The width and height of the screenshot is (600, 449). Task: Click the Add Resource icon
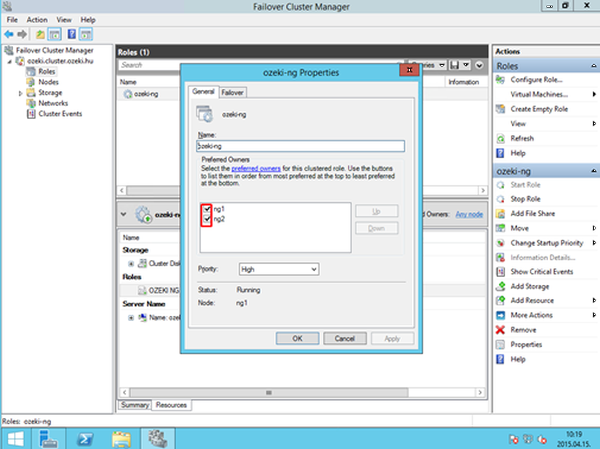click(x=500, y=300)
